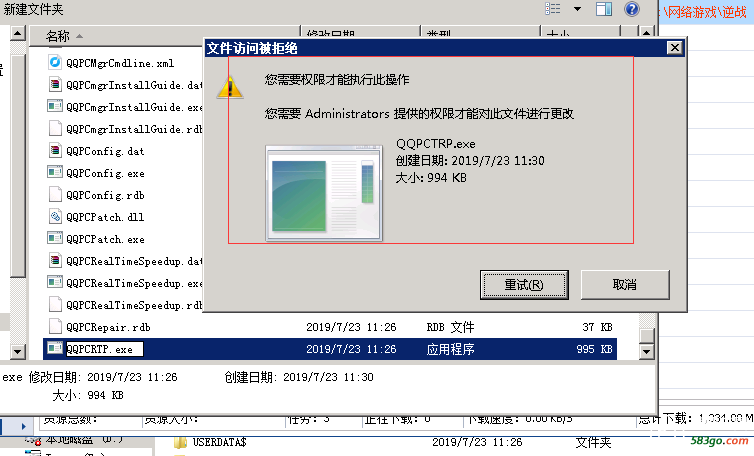This screenshot has width=754, height=456.
Task: Select QQPCmgrInstallGuide.rdb file icon
Action: point(55,128)
